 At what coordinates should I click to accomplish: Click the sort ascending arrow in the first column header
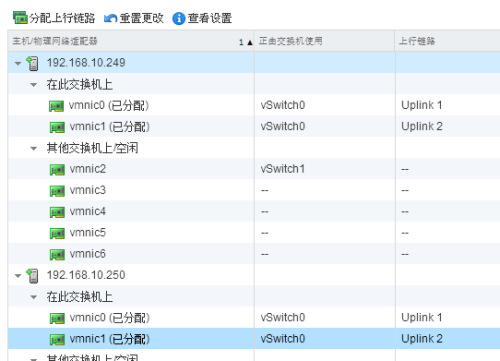coord(250,42)
